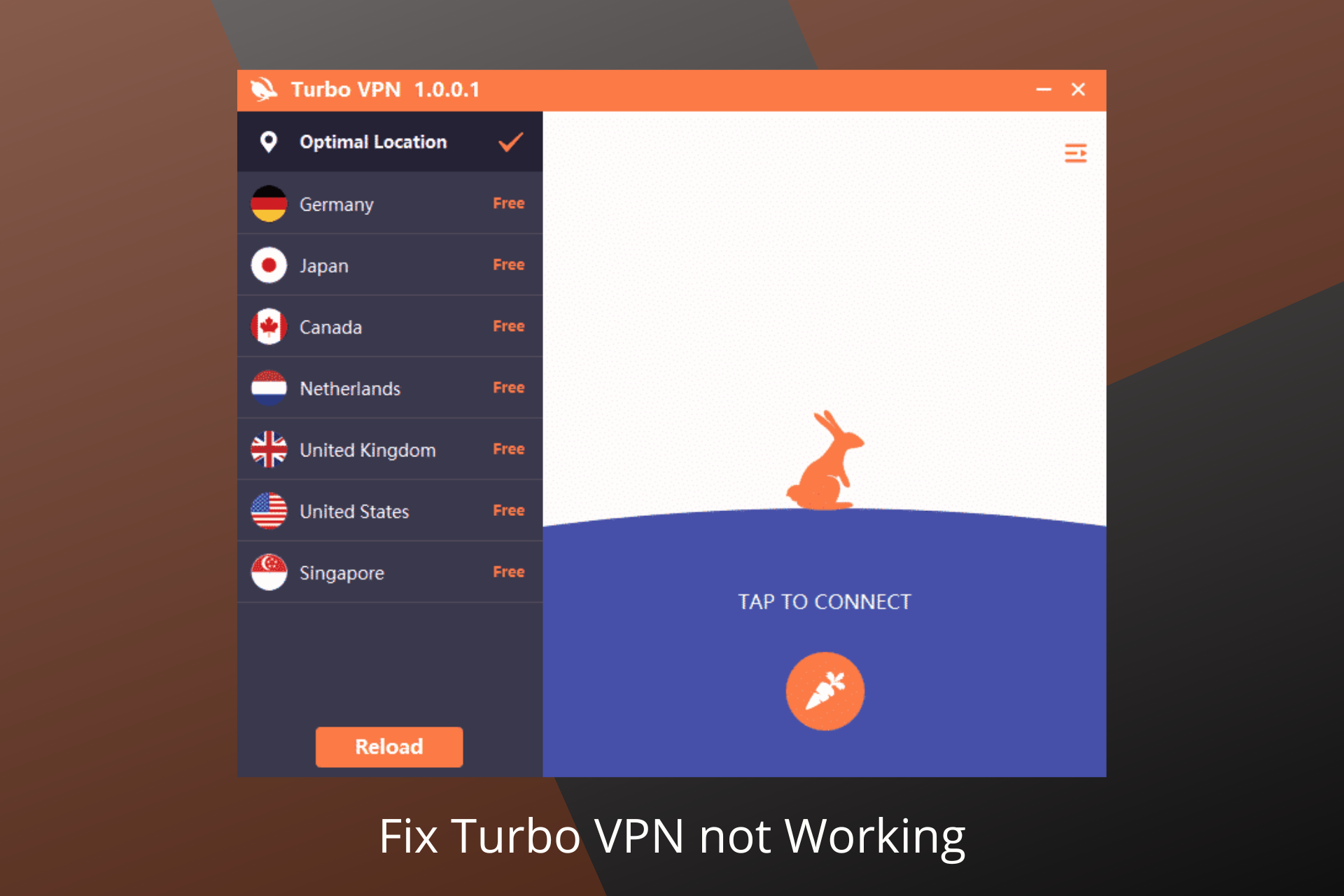Click the close window button
This screenshot has height=896, width=1344.
coord(1078,88)
